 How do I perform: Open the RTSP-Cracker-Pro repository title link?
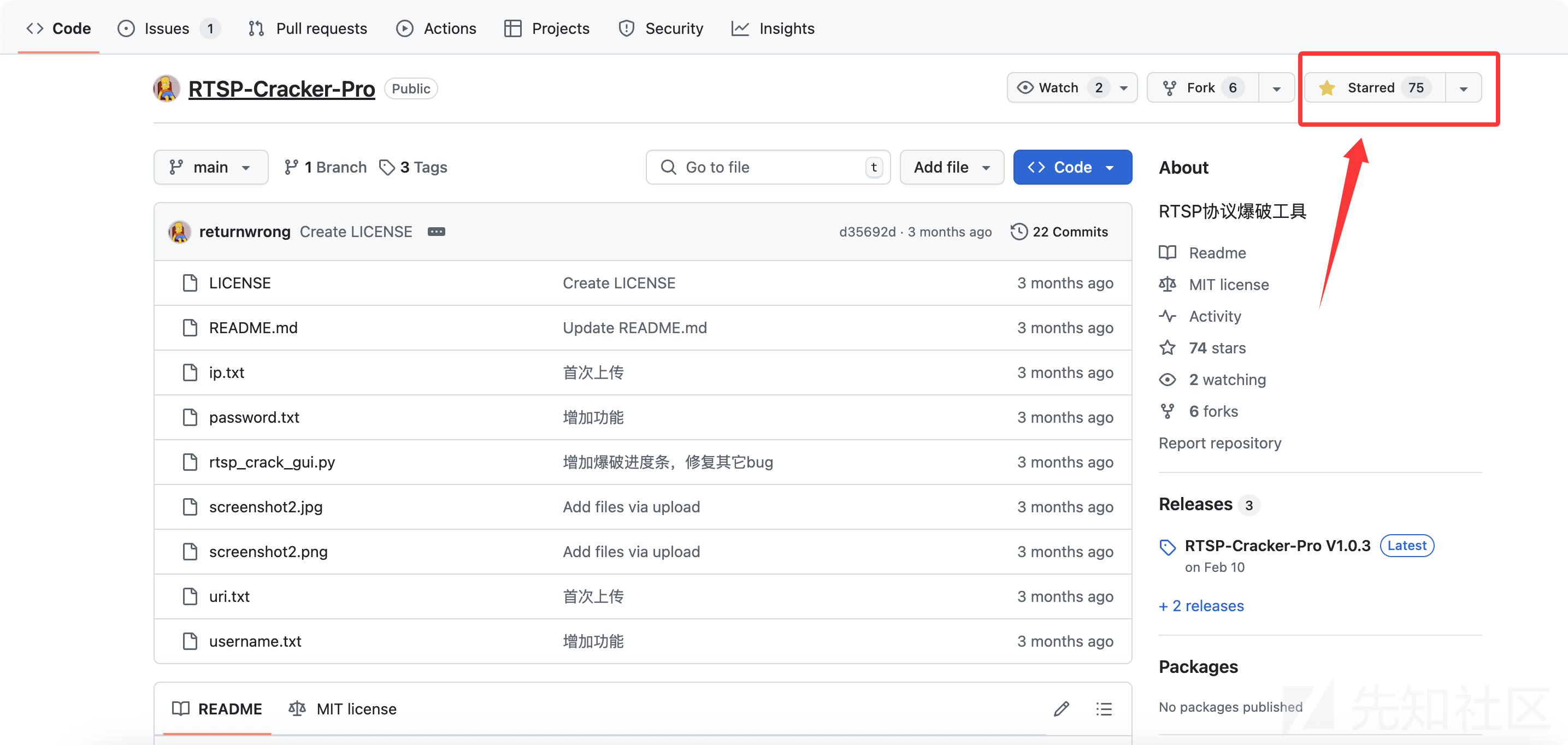pos(281,89)
